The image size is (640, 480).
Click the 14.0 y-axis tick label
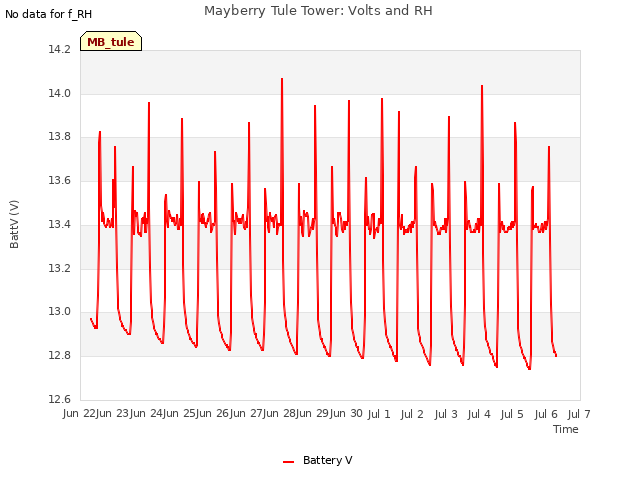60,93
